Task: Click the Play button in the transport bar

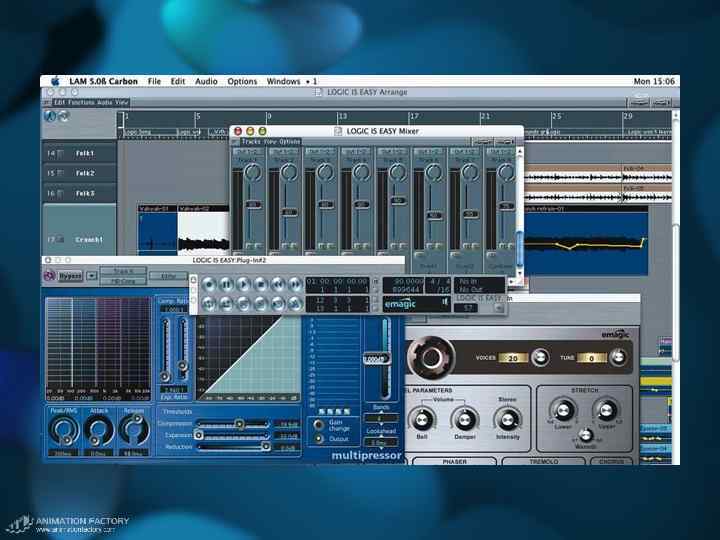Action: coord(243,285)
